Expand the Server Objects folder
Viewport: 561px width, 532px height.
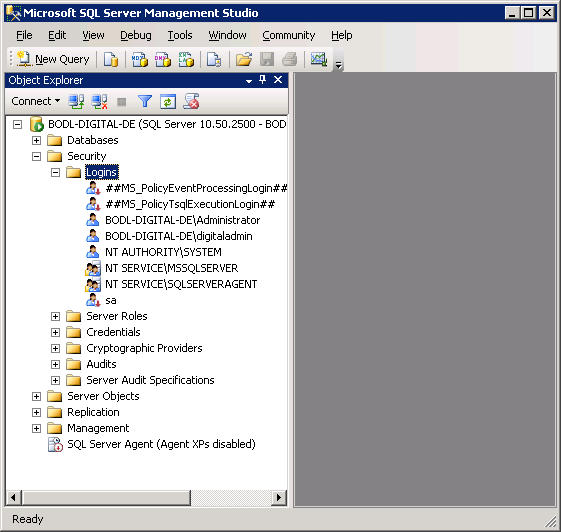pyautogui.click(x=36, y=397)
